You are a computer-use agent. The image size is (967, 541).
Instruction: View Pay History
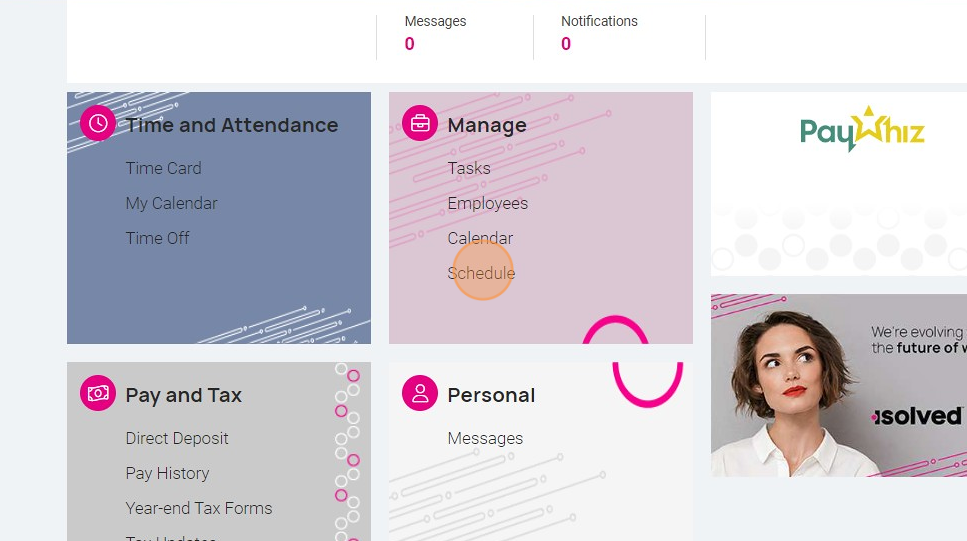[167, 474]
